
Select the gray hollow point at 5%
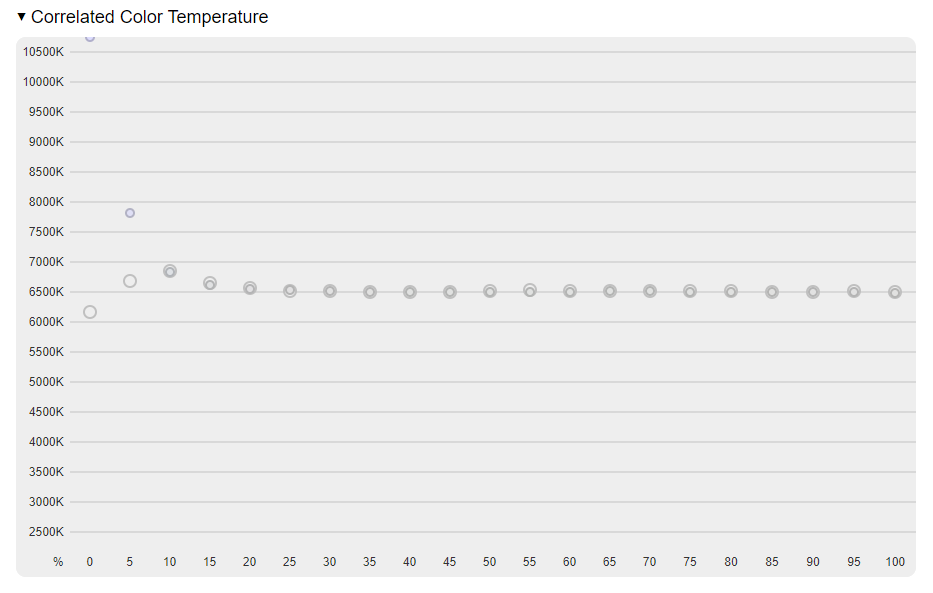coord(130,281)
